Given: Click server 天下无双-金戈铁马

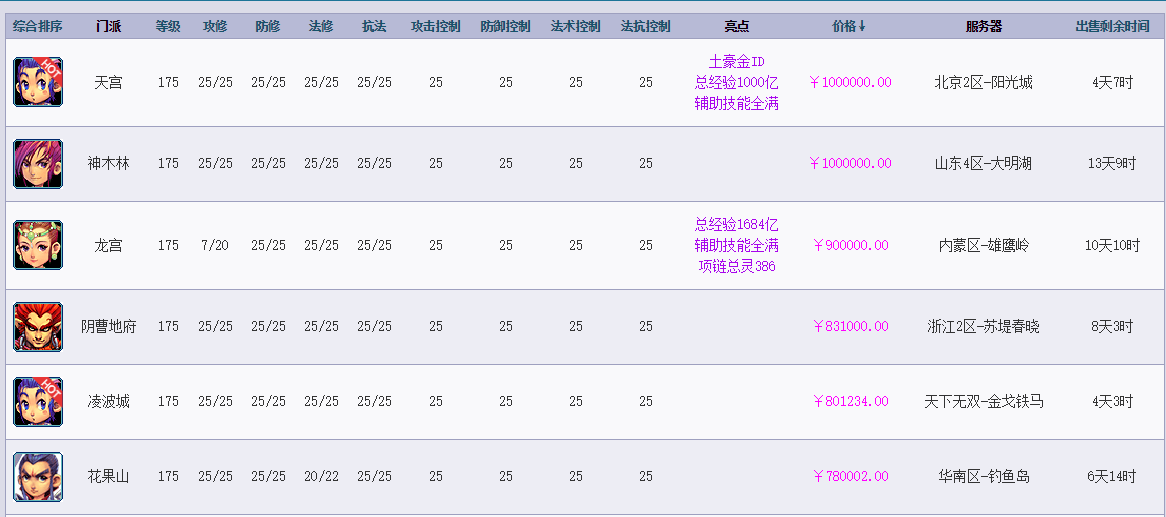Looking at the screenshot, I should 984,402.
